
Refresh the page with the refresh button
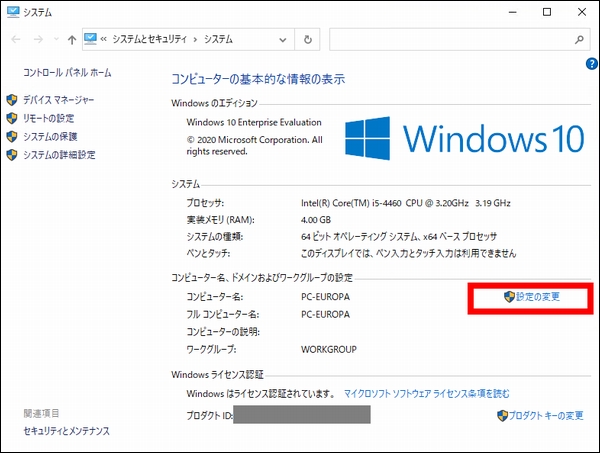coord(308,39)
